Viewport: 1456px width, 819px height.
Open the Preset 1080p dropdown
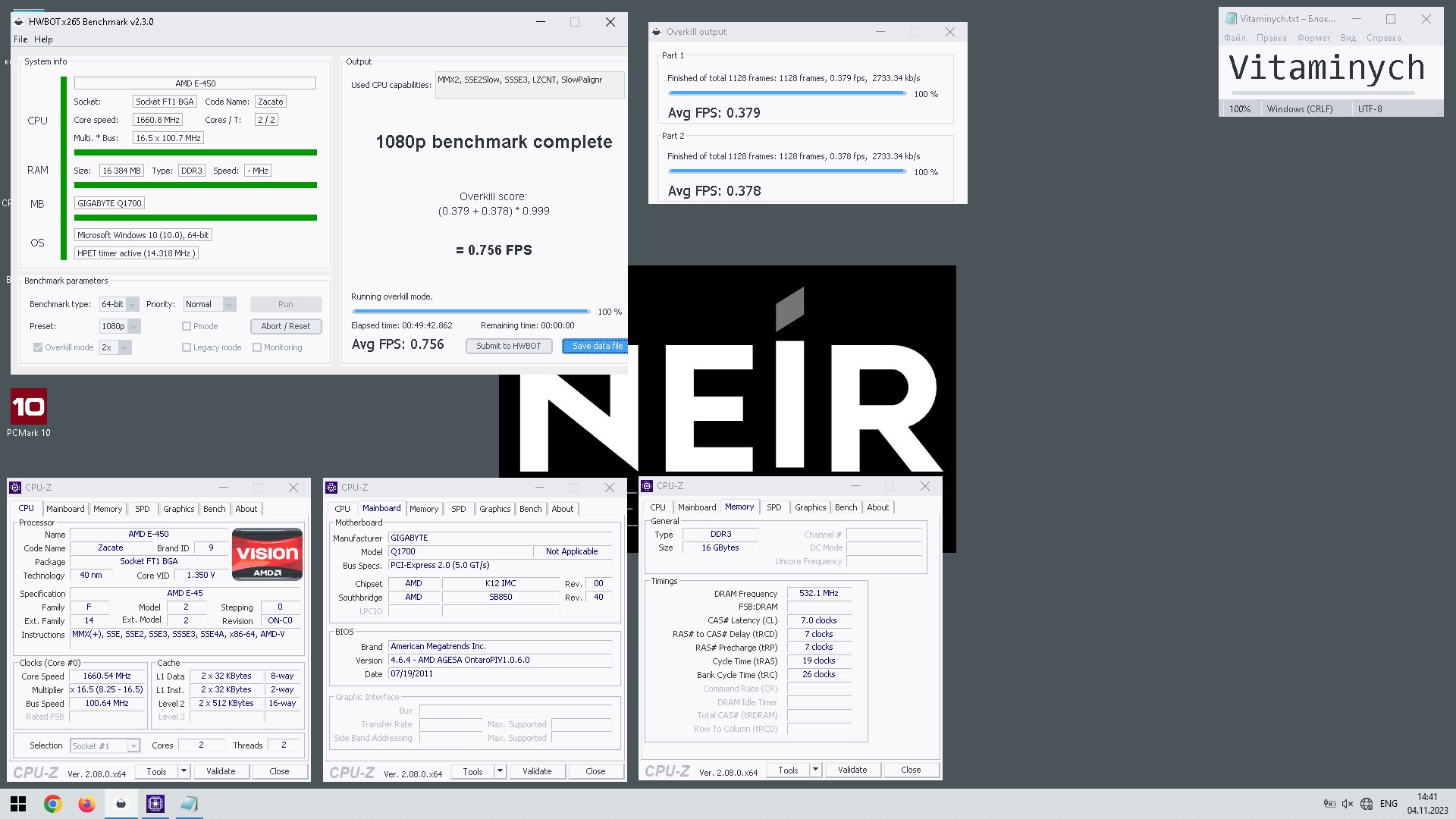tap(120, 326)
